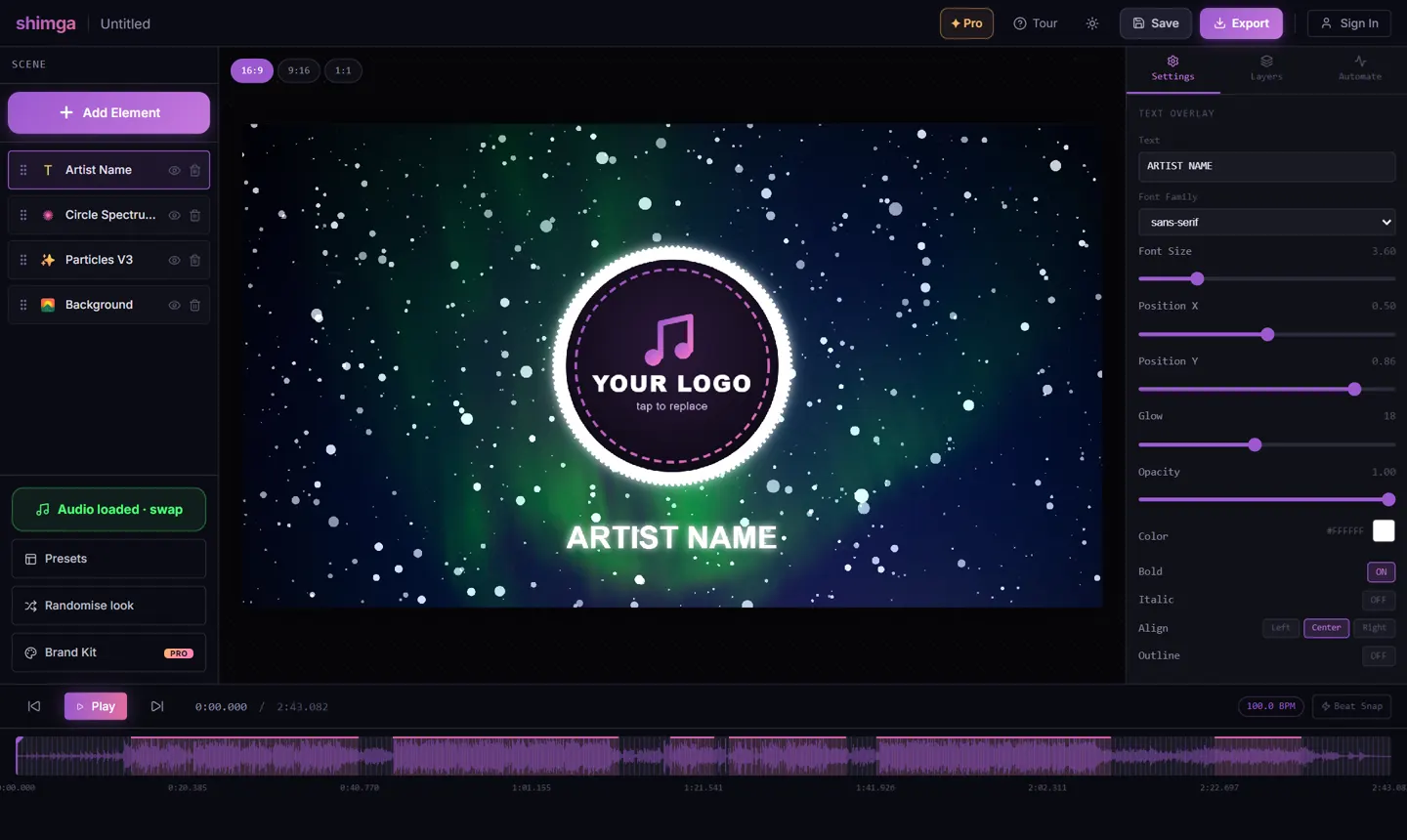
Task: Hide the Background layer
Action: [174, 305]
